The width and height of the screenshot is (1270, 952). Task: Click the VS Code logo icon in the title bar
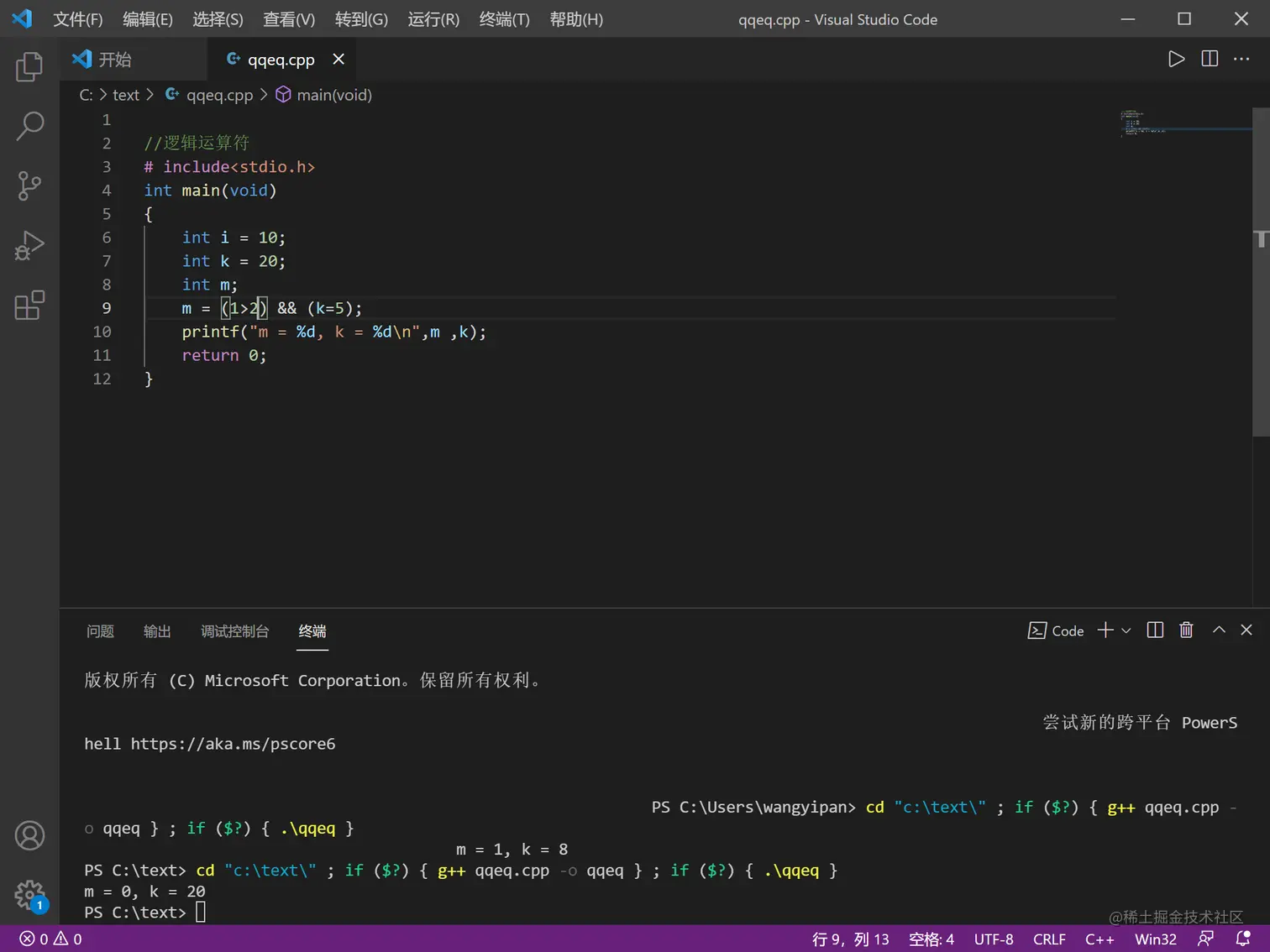point(23,18)
